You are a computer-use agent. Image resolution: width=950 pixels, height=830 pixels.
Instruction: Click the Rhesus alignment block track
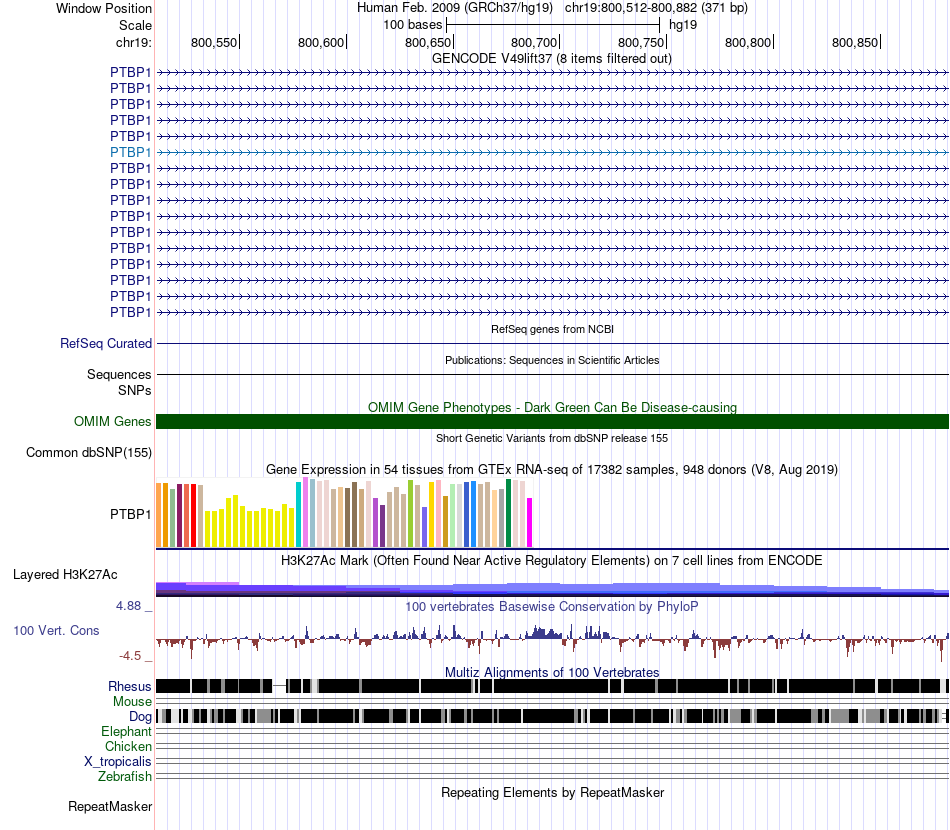click(x=552, y=686)
